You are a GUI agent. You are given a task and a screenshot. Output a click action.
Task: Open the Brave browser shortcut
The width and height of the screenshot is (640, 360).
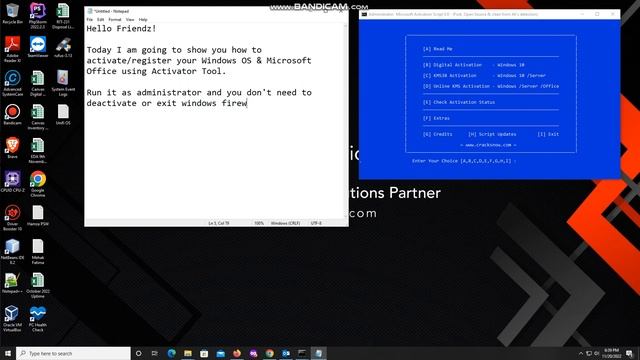click(12, 148)
